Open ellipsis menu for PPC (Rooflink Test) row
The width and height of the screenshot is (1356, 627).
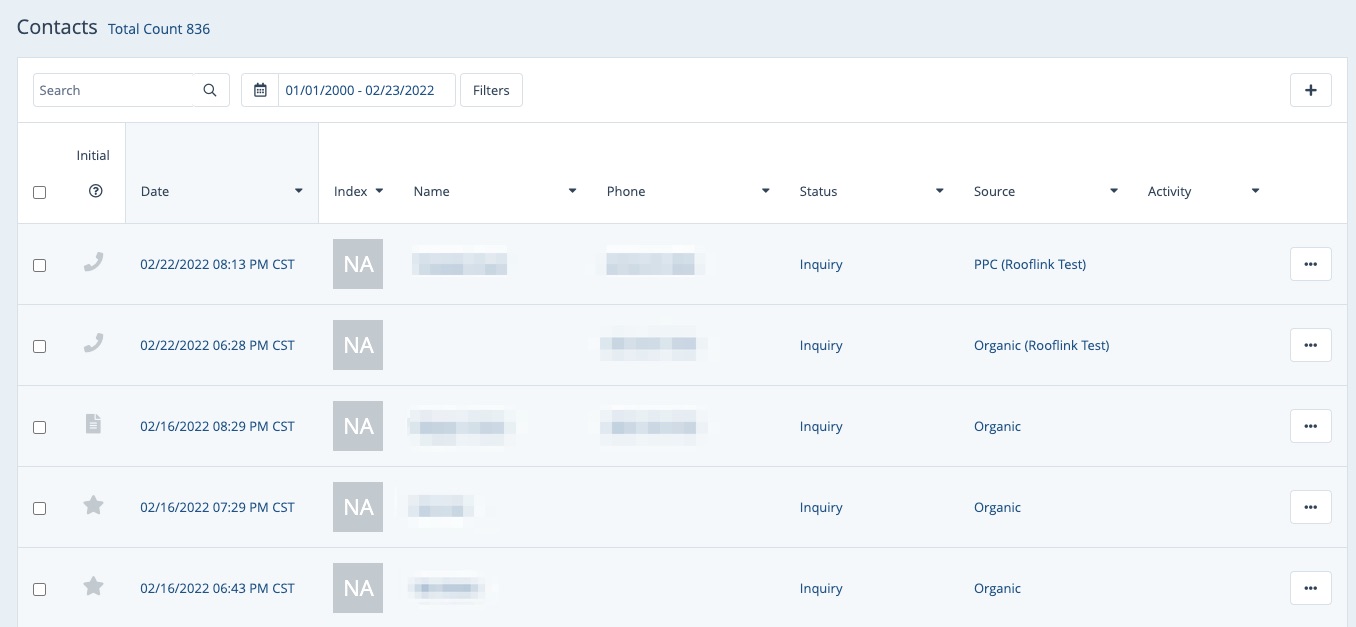click(x=1310, y=264)
